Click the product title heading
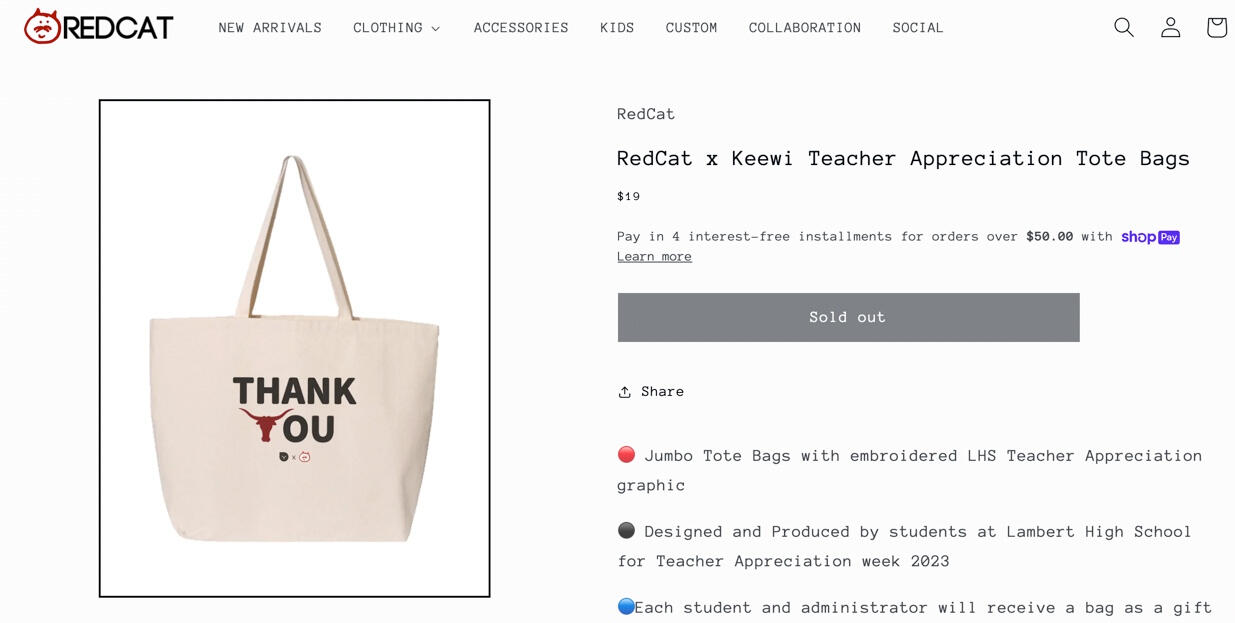 [x=903, y=158]
